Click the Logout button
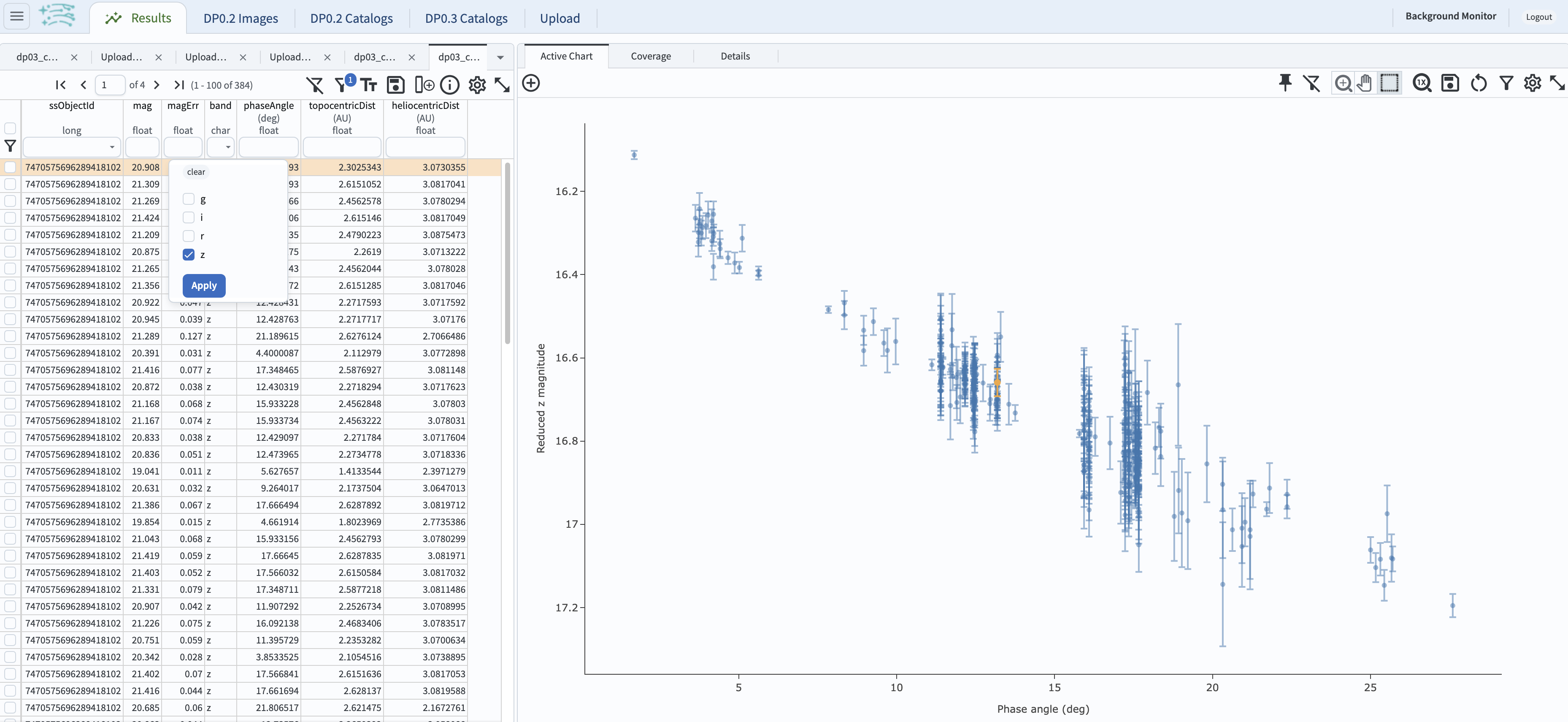Viewport: 1568px width, 722px height. 1539,17
